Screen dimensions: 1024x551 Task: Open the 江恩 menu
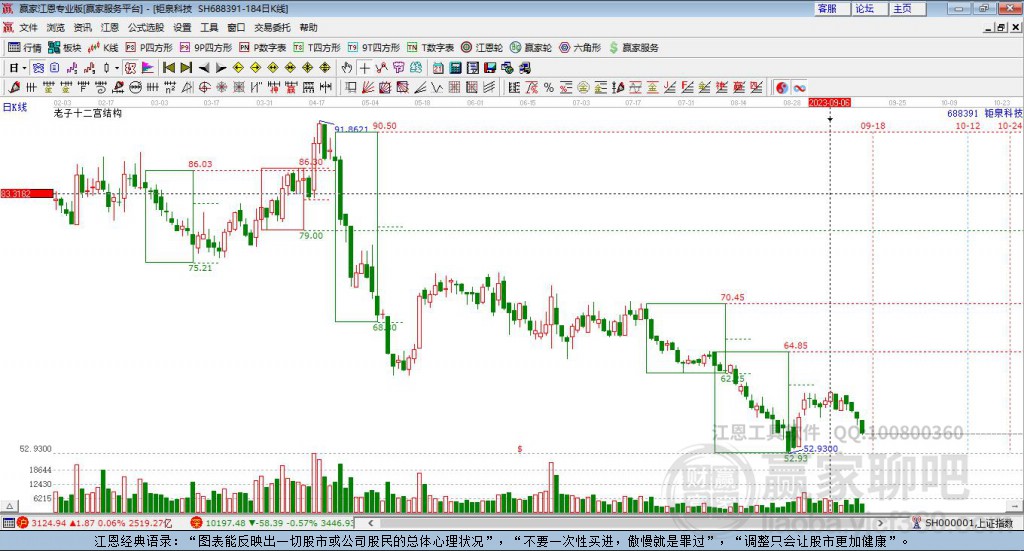pos(110,27)
